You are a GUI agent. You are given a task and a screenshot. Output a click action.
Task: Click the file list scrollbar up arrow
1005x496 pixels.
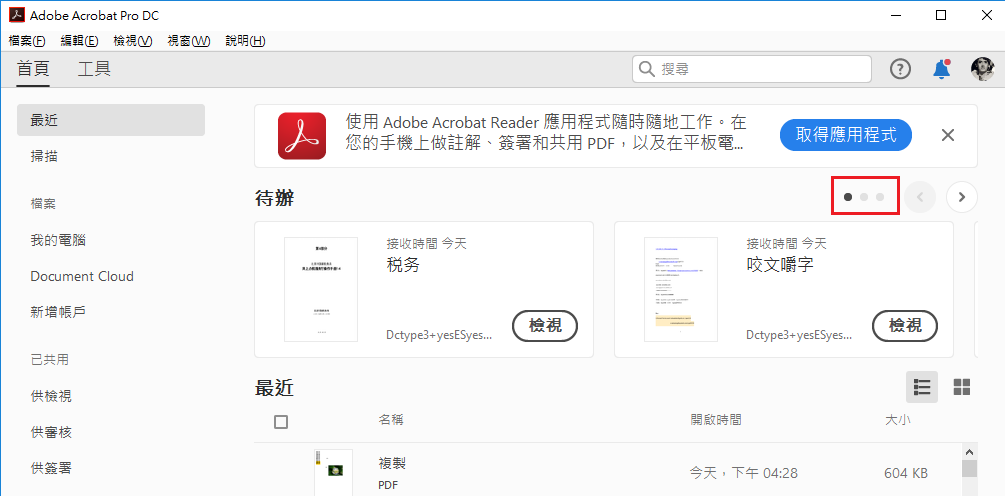pos(970,451)
